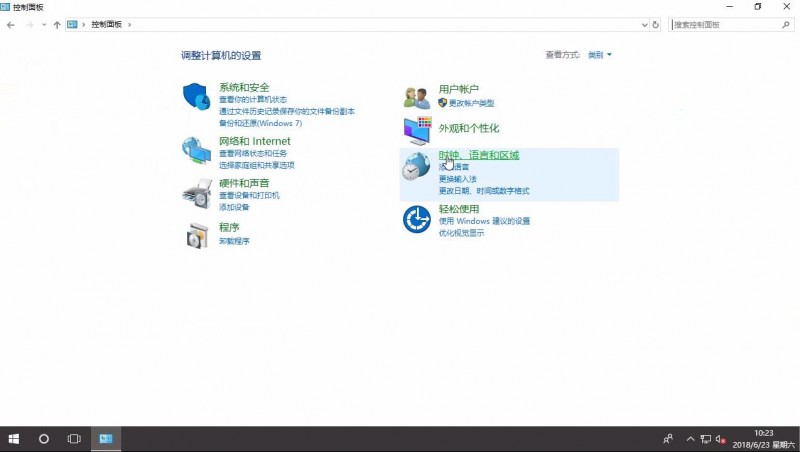The width and height of the screenshot is (800, 452).
Task: Open the User Accounts people icon
Action: [416, 98]
